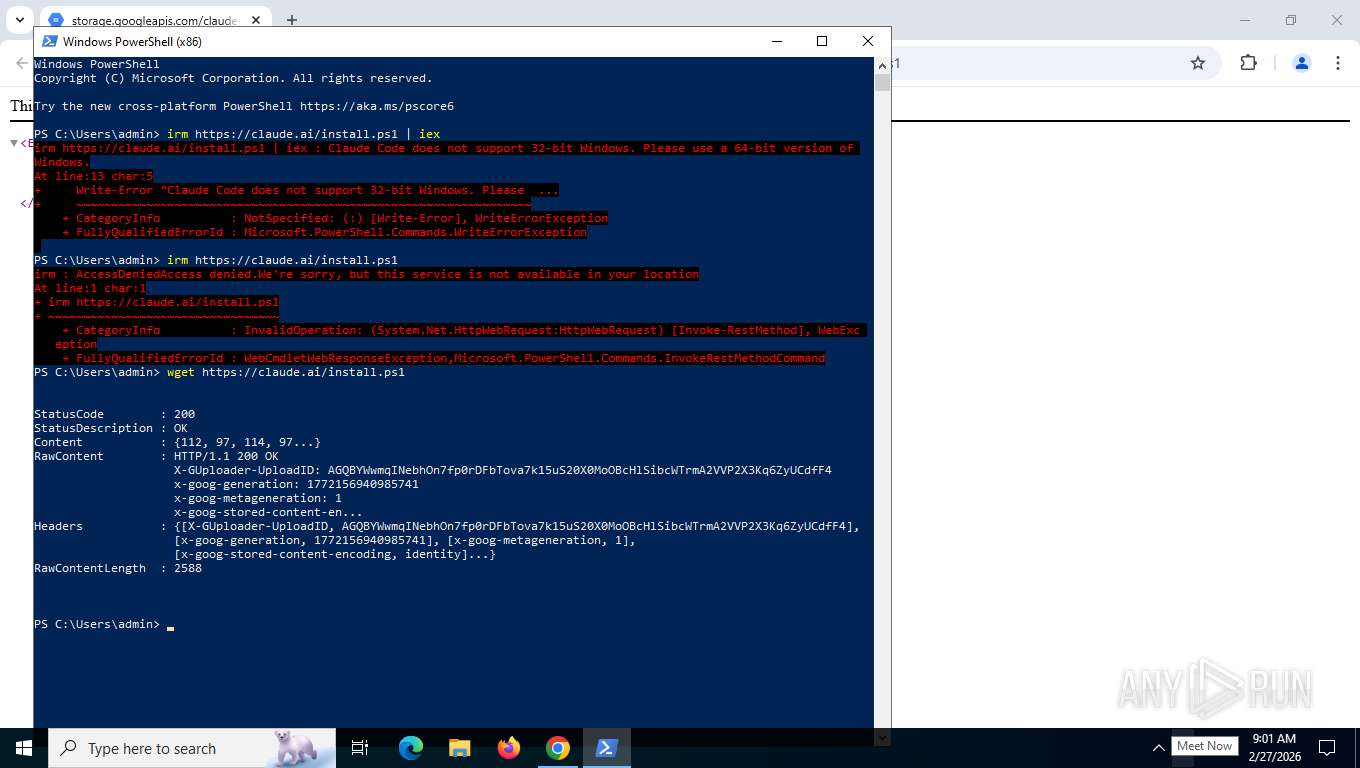Open a new Chrome tab
Screen dimensions: 1360x768
click(x=292, y=20)
